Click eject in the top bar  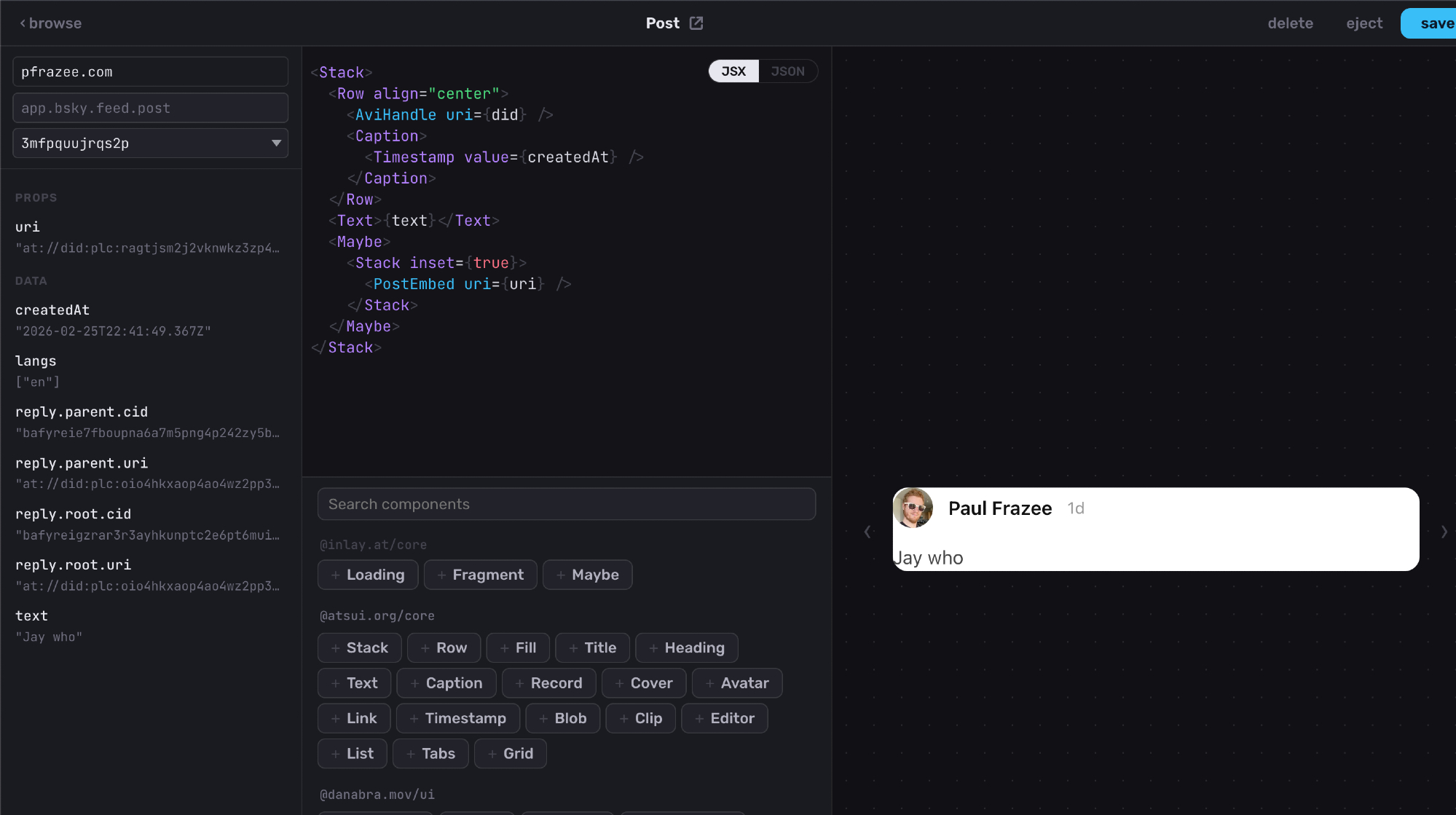(1363, 23)
